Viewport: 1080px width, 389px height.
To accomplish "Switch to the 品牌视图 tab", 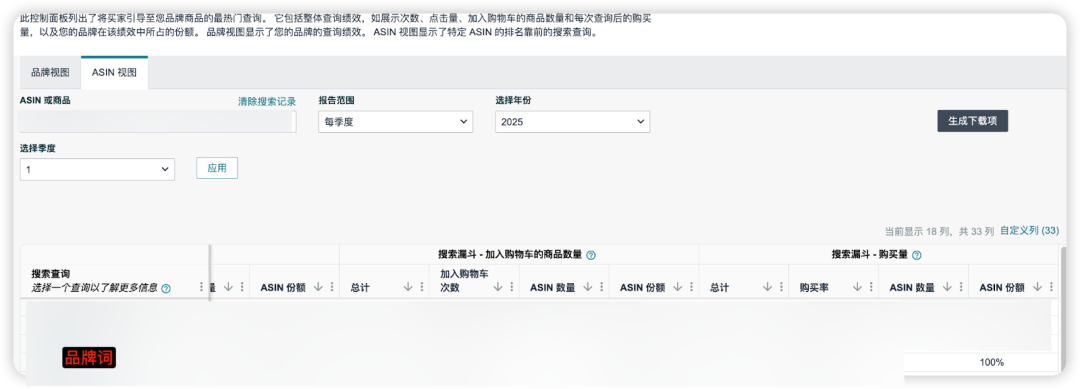I will (x=50, y=73).
